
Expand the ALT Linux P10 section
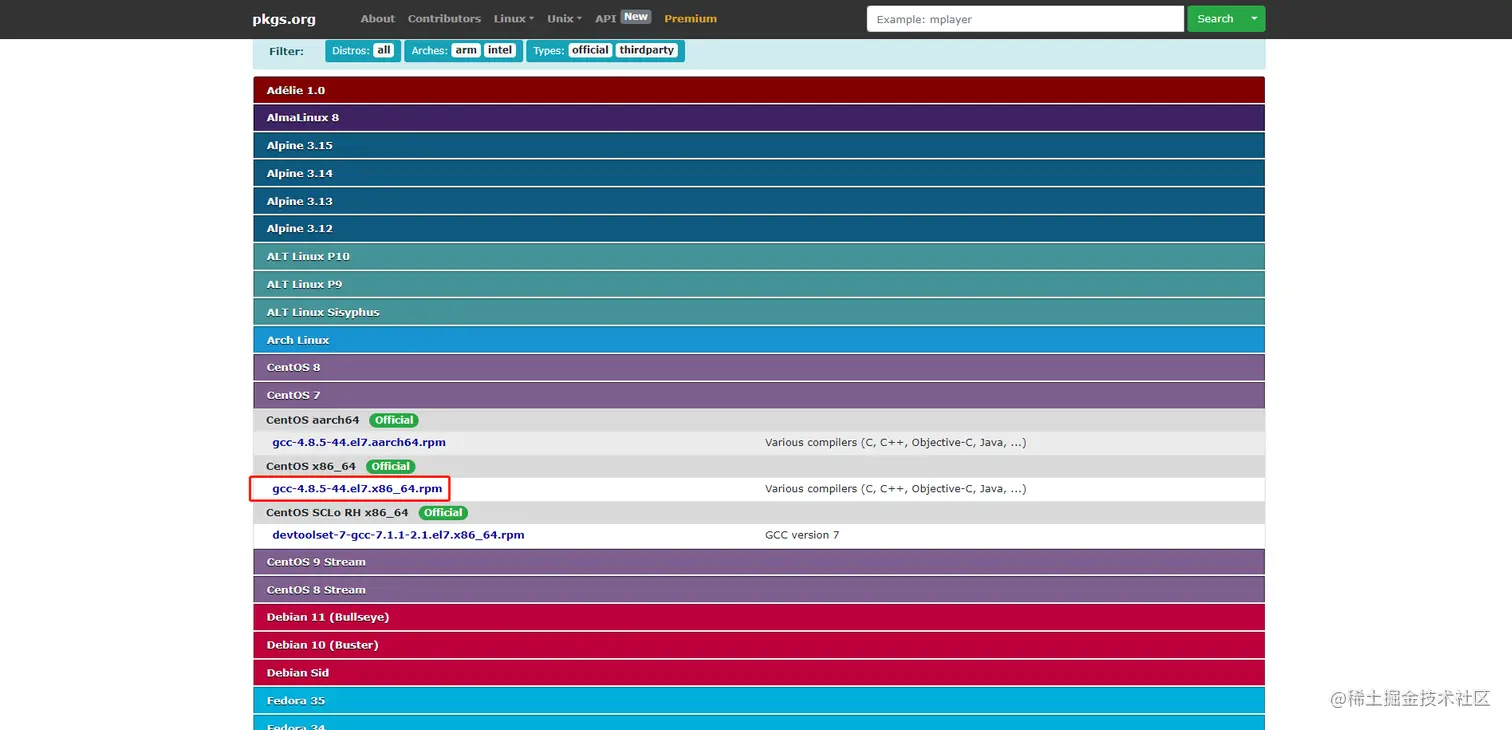[759, 257]
